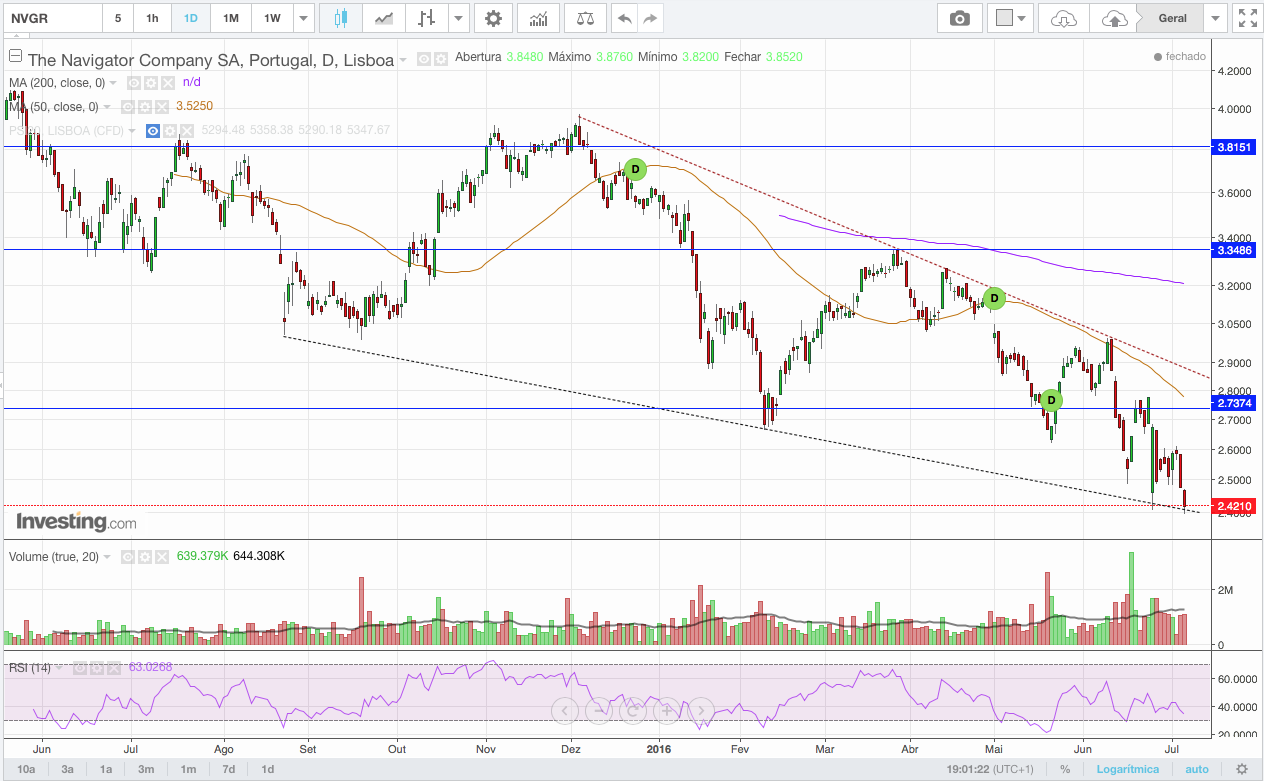The image size is (1264, 781).
Task: Take a chart snapshot with camera
Action: (x=960, y=18)
